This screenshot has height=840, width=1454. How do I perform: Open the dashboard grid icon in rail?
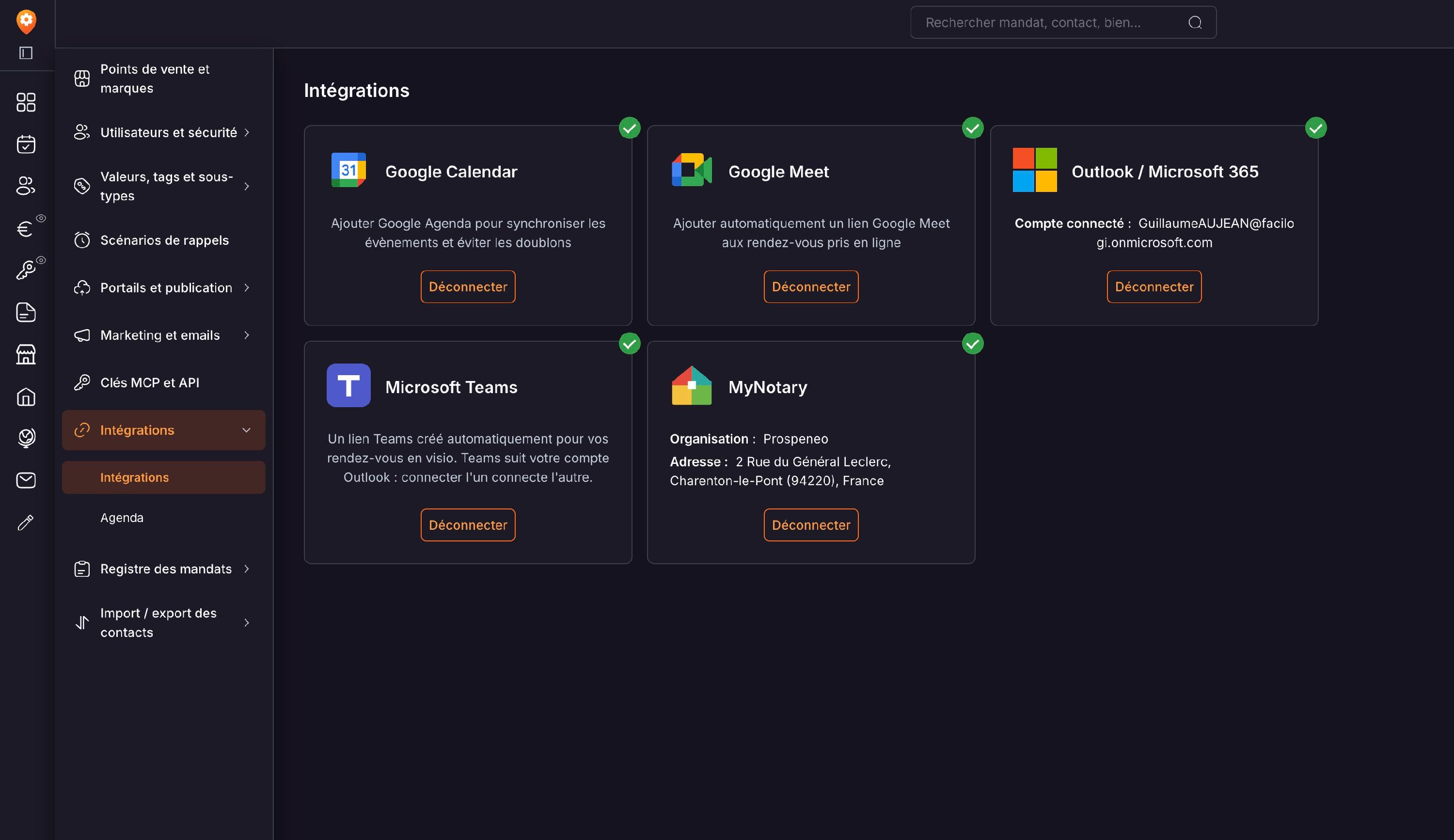click(26, 102)
